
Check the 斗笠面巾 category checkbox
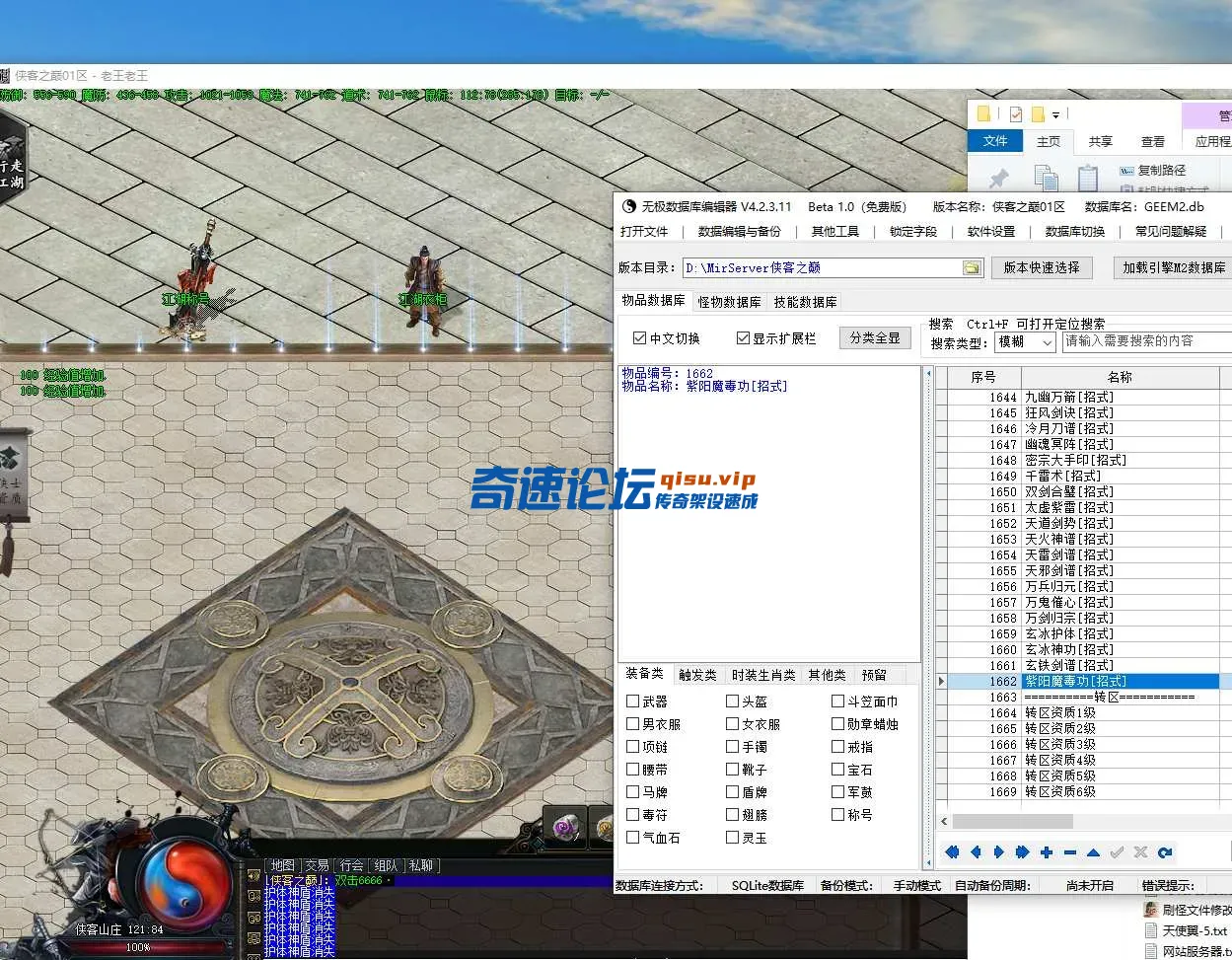coord(837,702)
